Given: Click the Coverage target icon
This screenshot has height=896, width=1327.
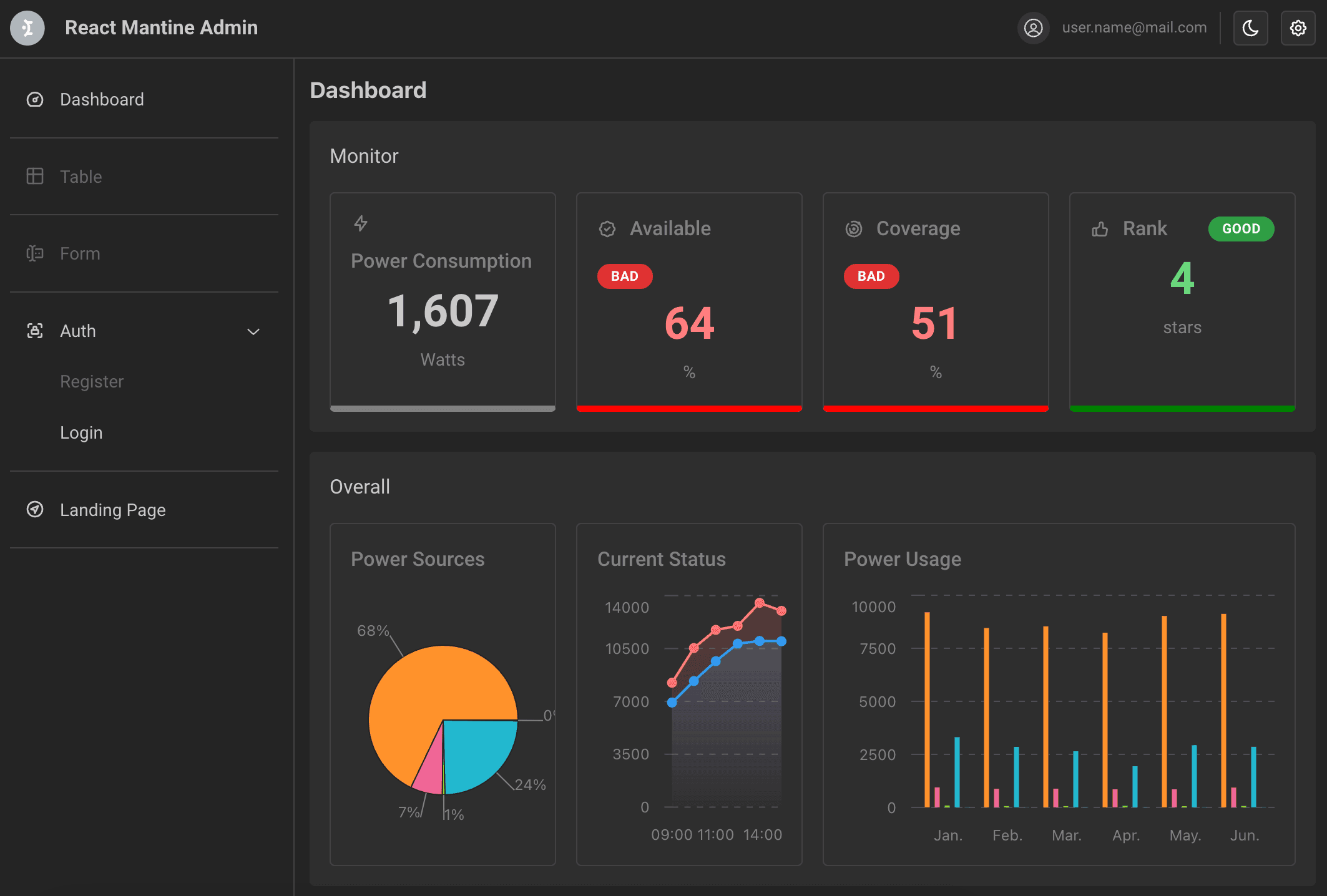Looking at the screenshot, I should pos(854,229).
